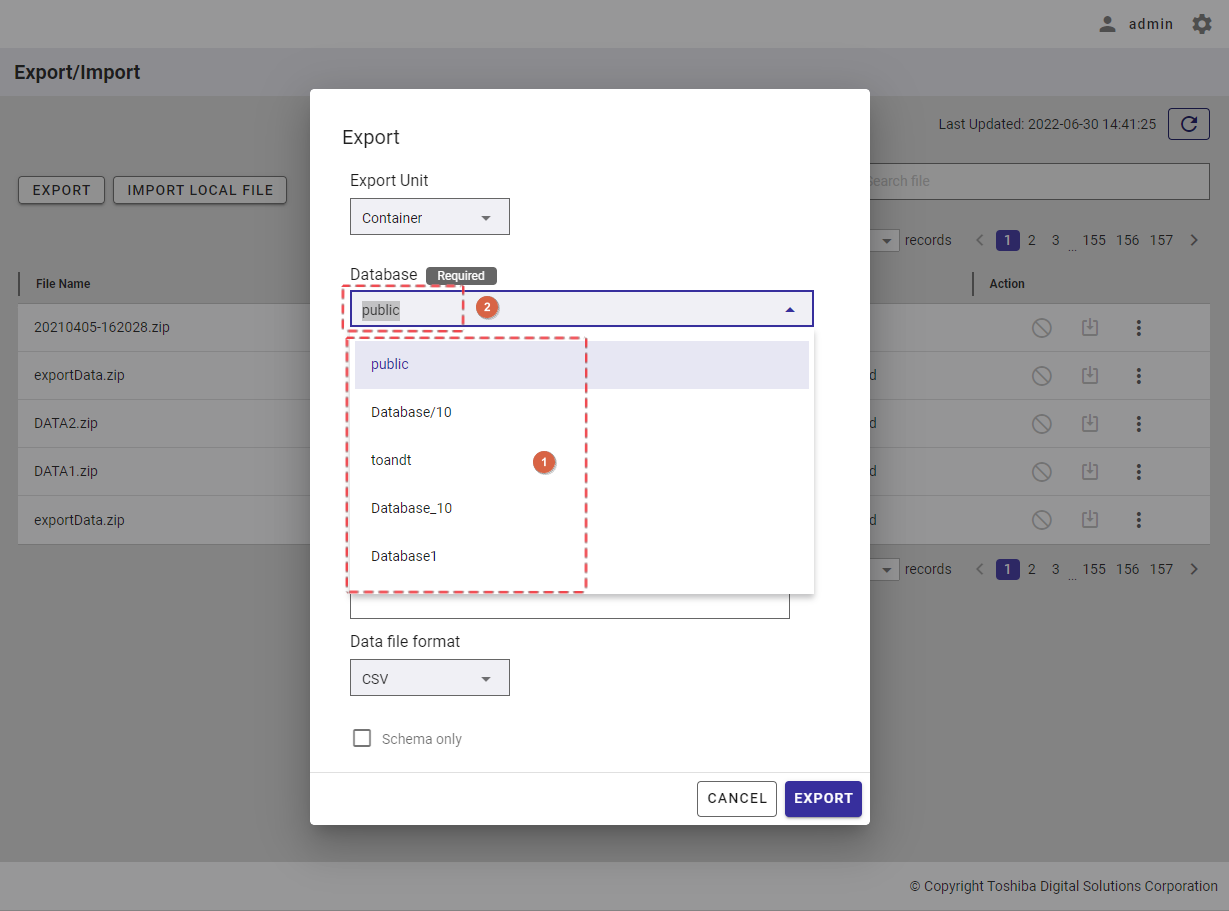Click download icon in DATA2.zip row

tap(1090, 423)
